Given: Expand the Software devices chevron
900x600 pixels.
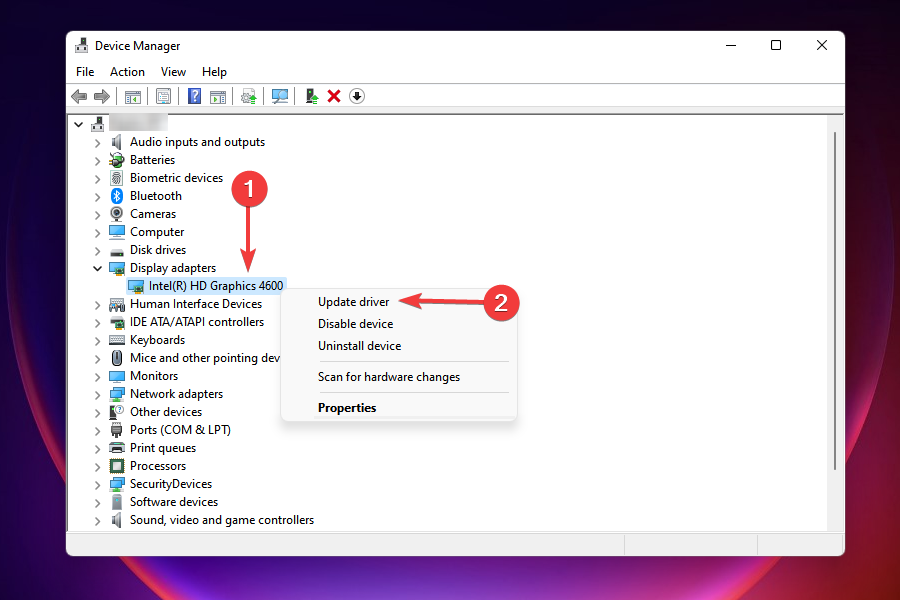Looking at the screenshot, I should 98,502.
